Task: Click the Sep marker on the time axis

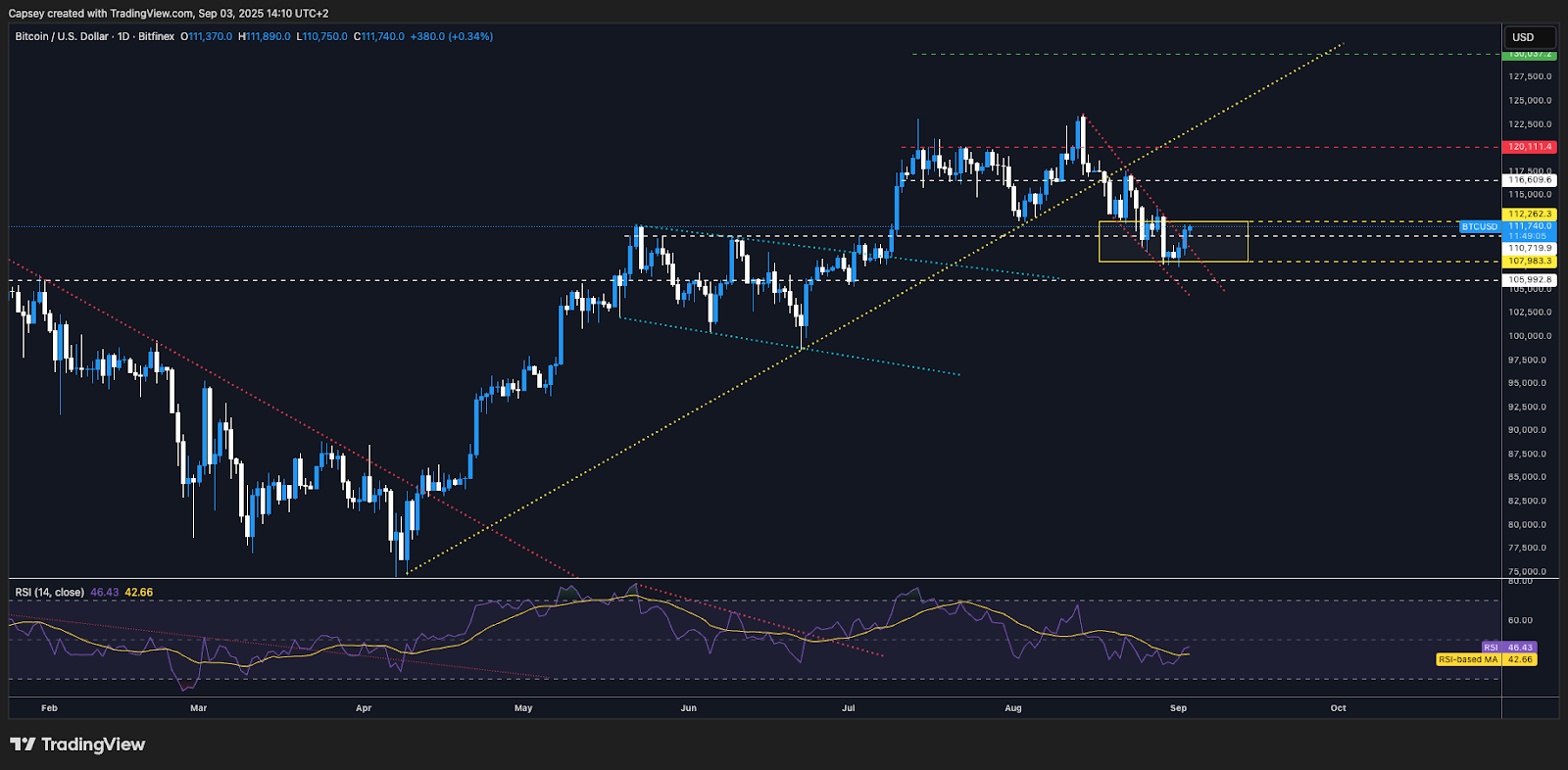Action: pyautogui.click(x=1178, y=708)
